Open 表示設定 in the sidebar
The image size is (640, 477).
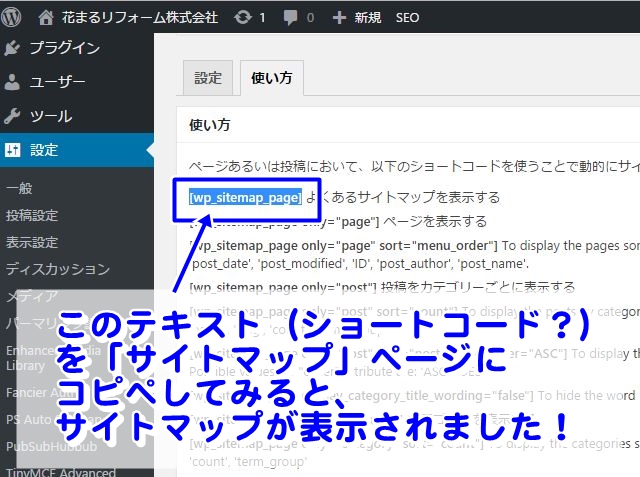[32, 242]
